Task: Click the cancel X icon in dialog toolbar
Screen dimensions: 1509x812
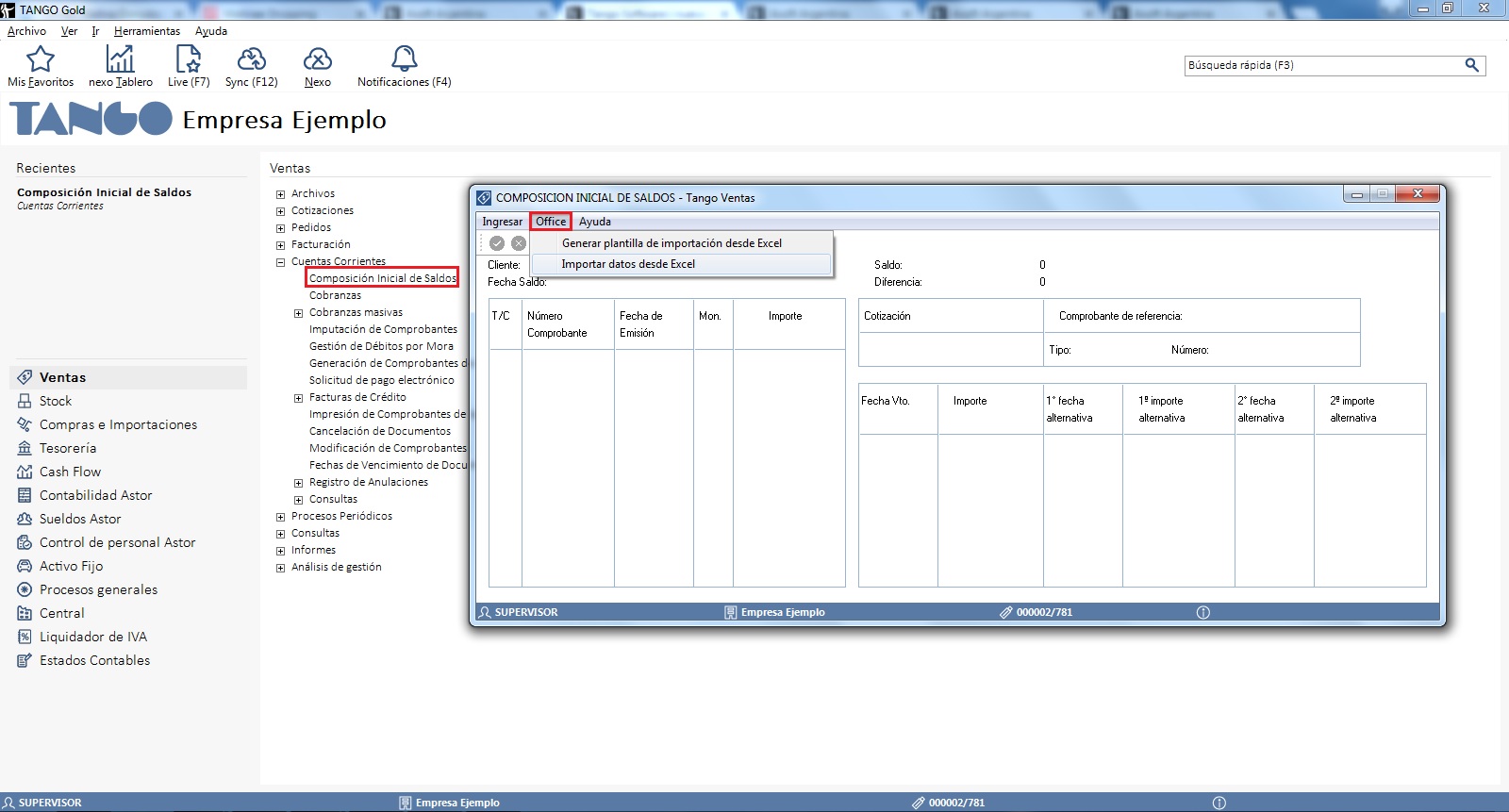Action: coord(519,243)
